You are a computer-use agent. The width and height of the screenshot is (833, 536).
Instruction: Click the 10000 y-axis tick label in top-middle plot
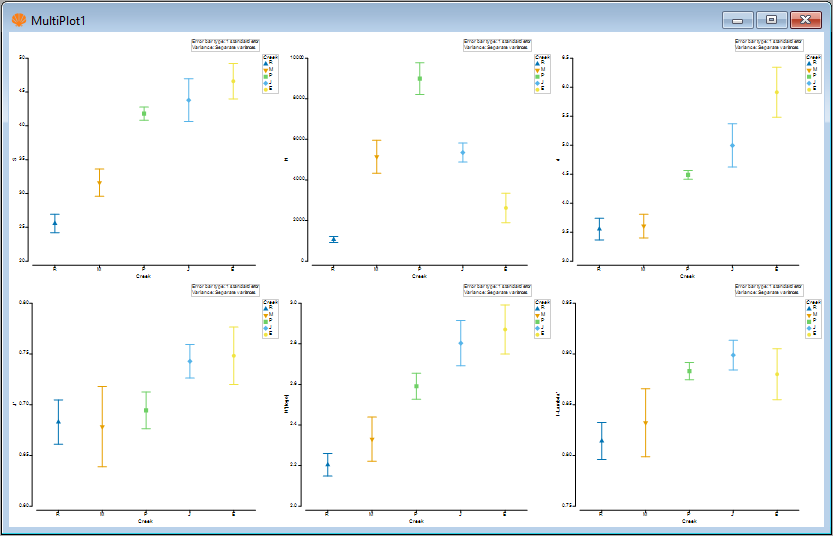click(297, 57)
